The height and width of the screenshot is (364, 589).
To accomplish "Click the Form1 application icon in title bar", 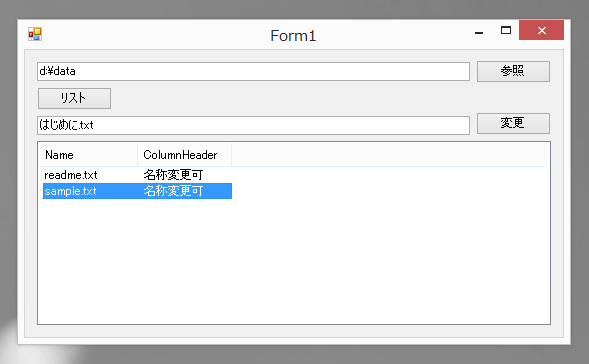I will click(35, 34).
